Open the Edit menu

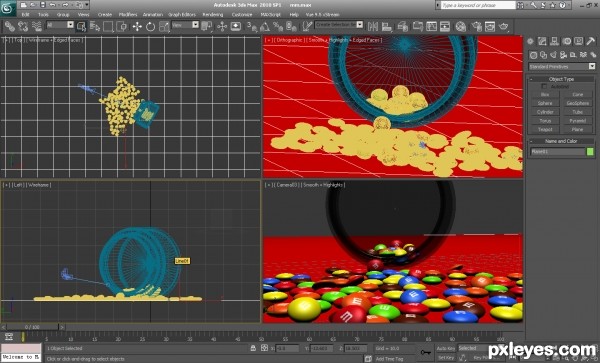click(x=26, y=15)
